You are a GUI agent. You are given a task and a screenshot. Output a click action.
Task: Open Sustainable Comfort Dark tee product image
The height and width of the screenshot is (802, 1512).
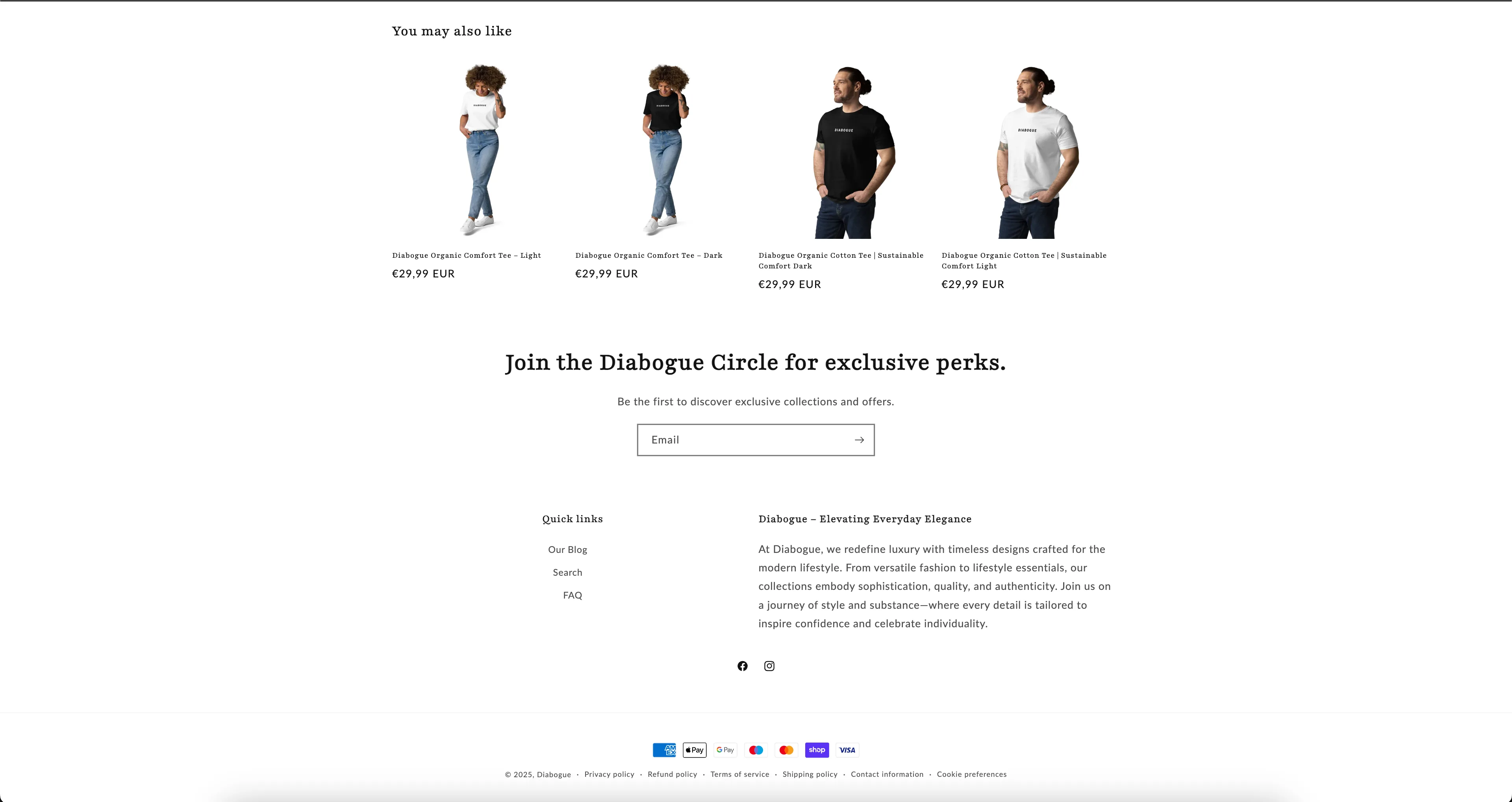click(847, 151)
